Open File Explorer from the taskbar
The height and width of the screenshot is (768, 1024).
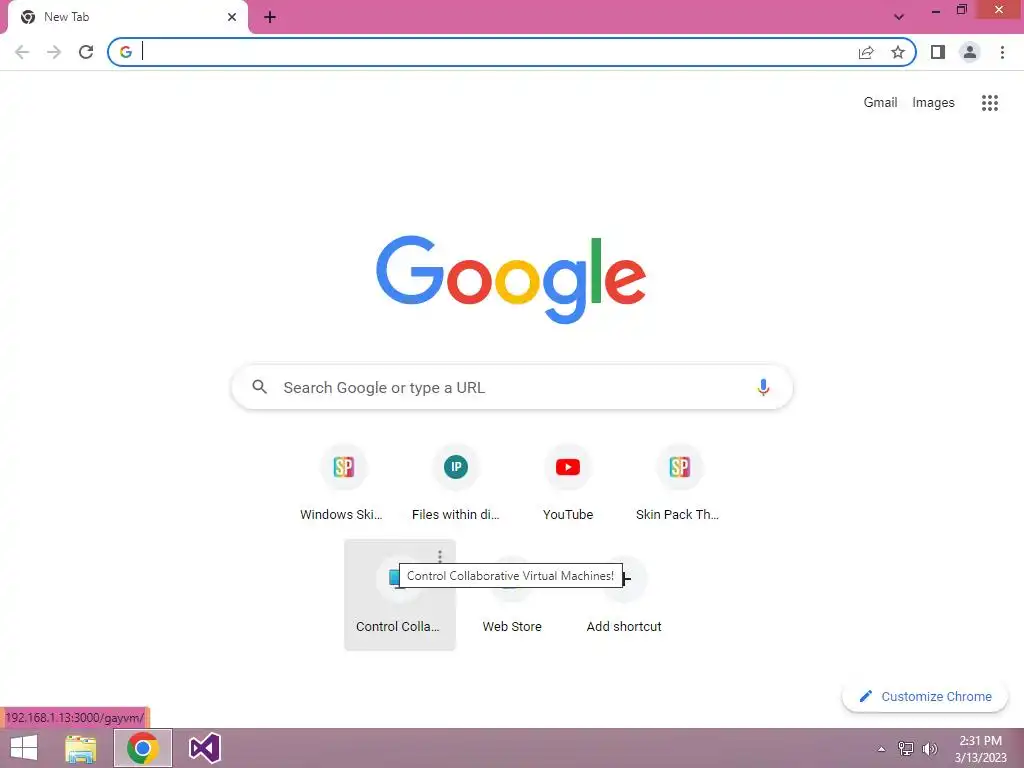[x=81, y=748]
